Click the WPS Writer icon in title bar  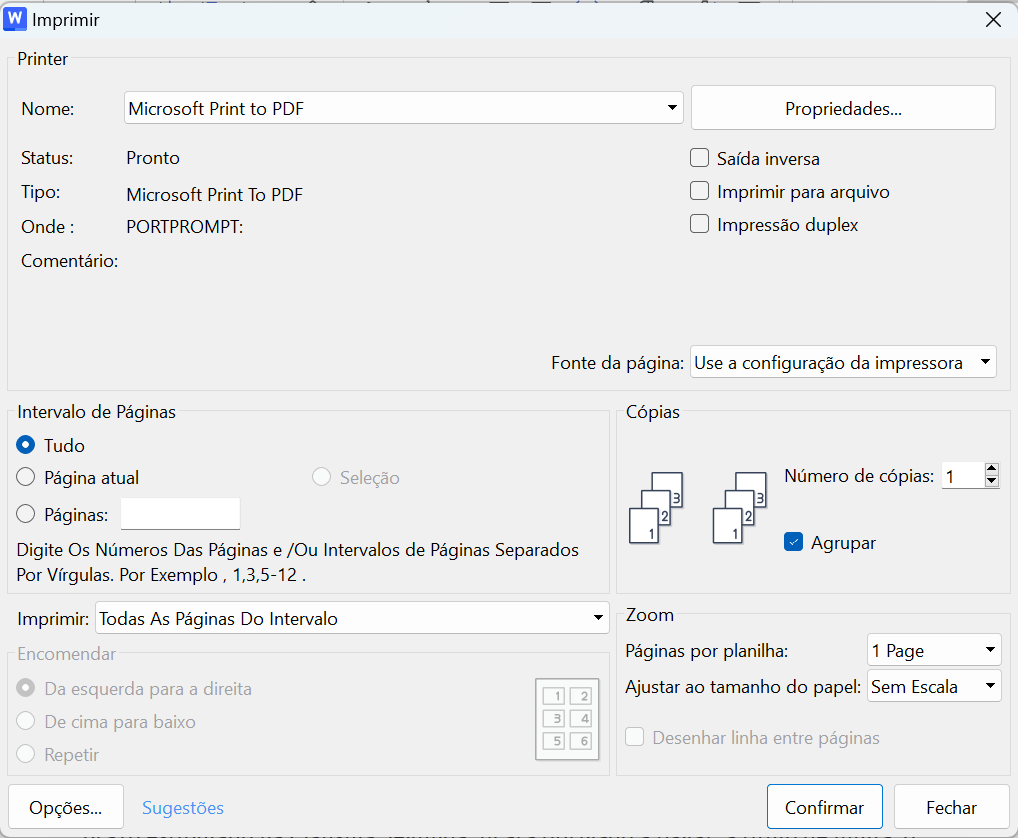click(14, 19)
